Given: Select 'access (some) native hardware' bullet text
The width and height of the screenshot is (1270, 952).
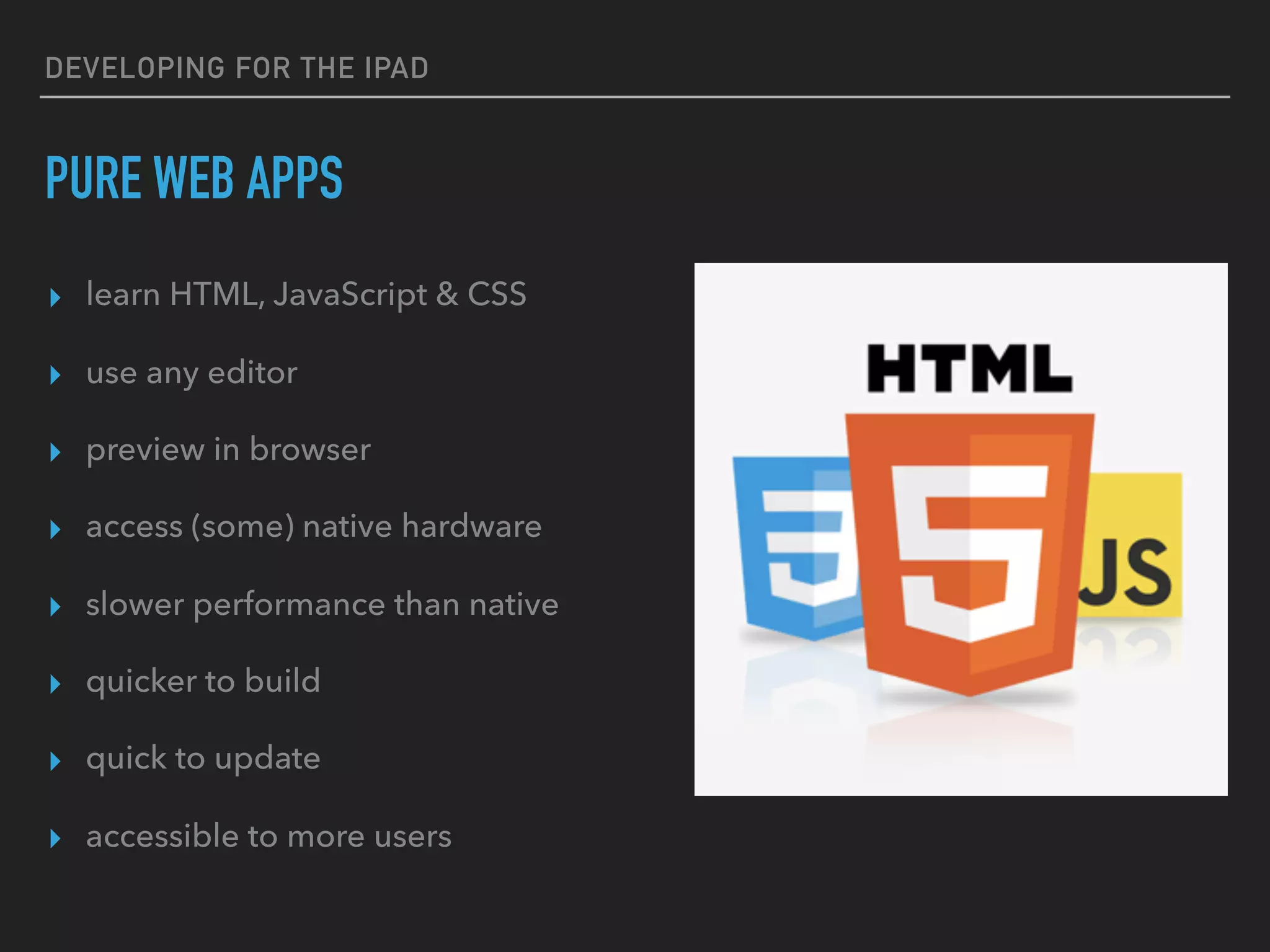Looking at the screenshot, I should pyautogui.click(x=314, y=527).
